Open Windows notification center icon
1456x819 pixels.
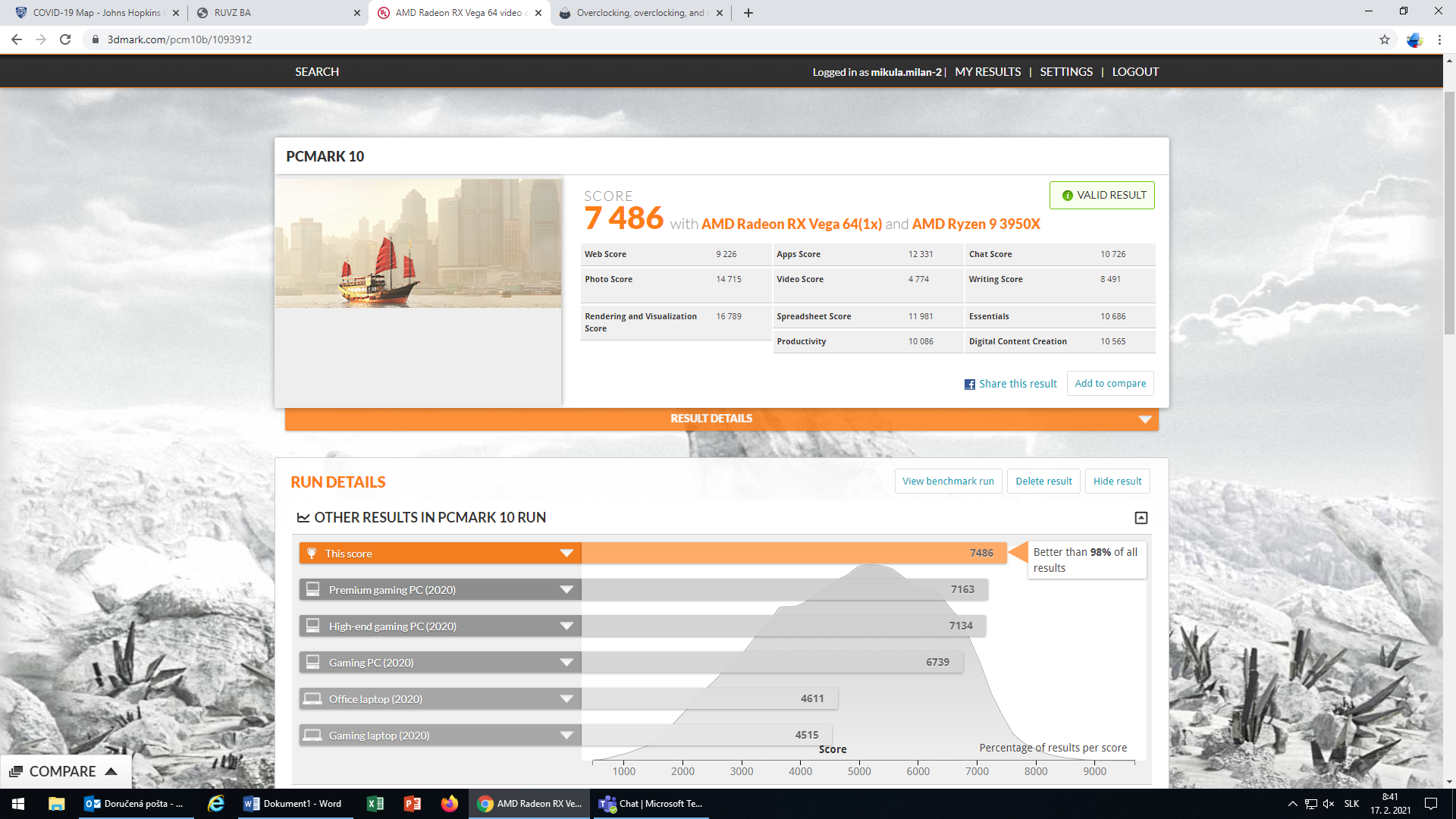[1431, 804]
